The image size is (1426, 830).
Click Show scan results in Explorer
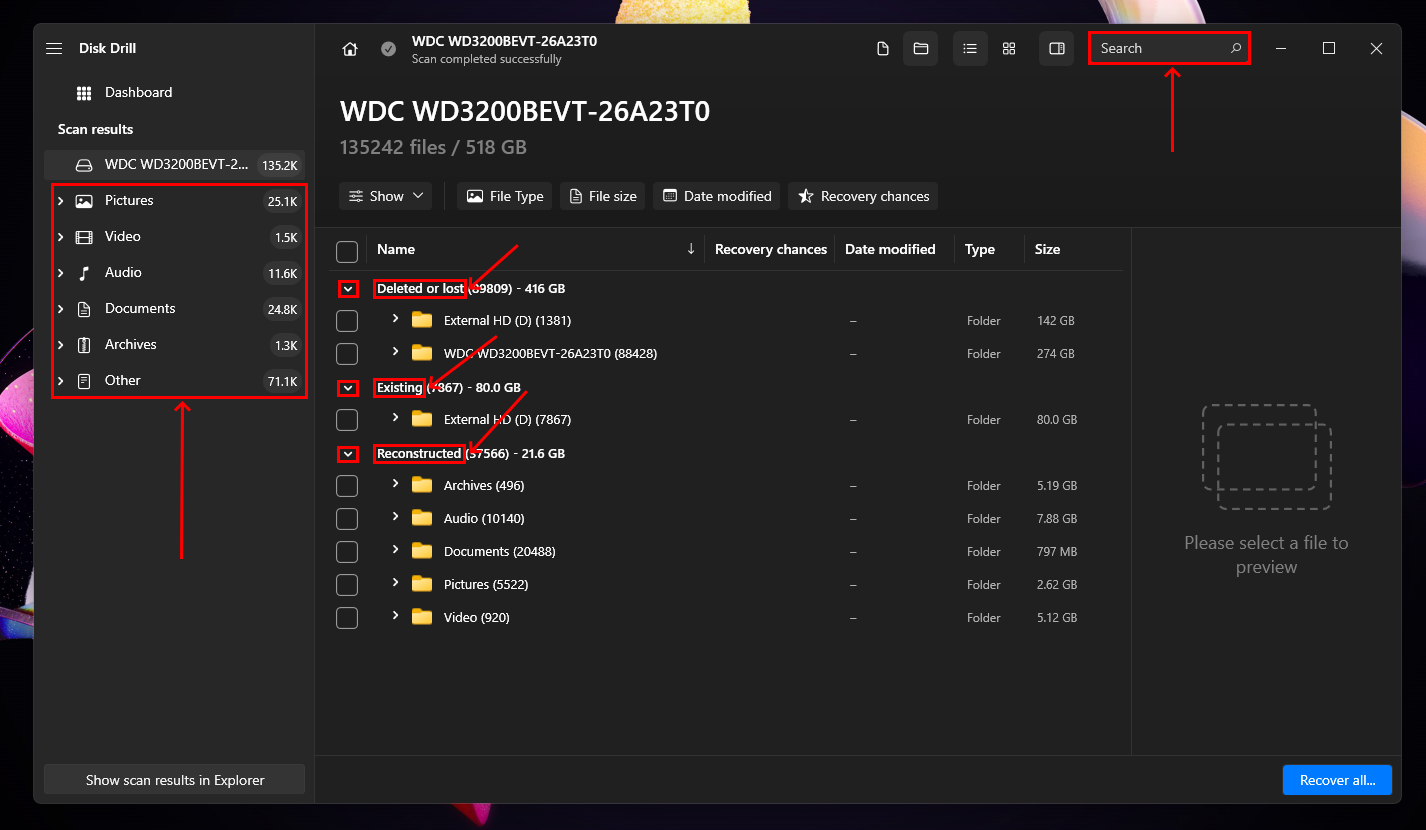[174, 780]
